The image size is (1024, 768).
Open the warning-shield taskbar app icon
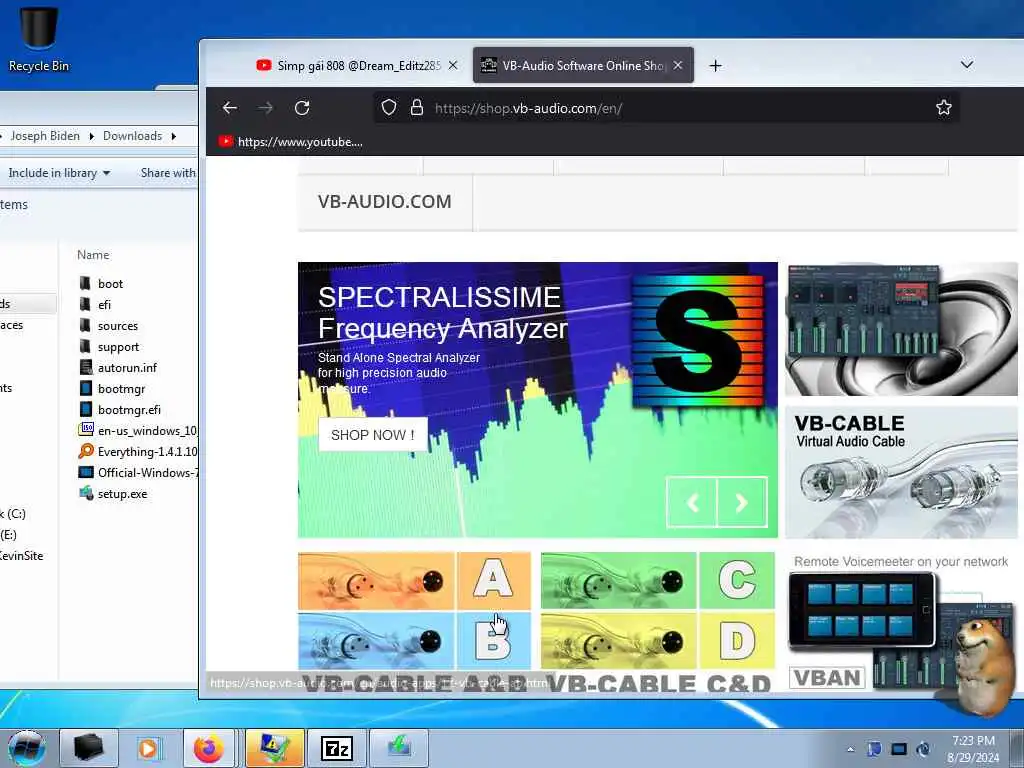pos(274,748)
